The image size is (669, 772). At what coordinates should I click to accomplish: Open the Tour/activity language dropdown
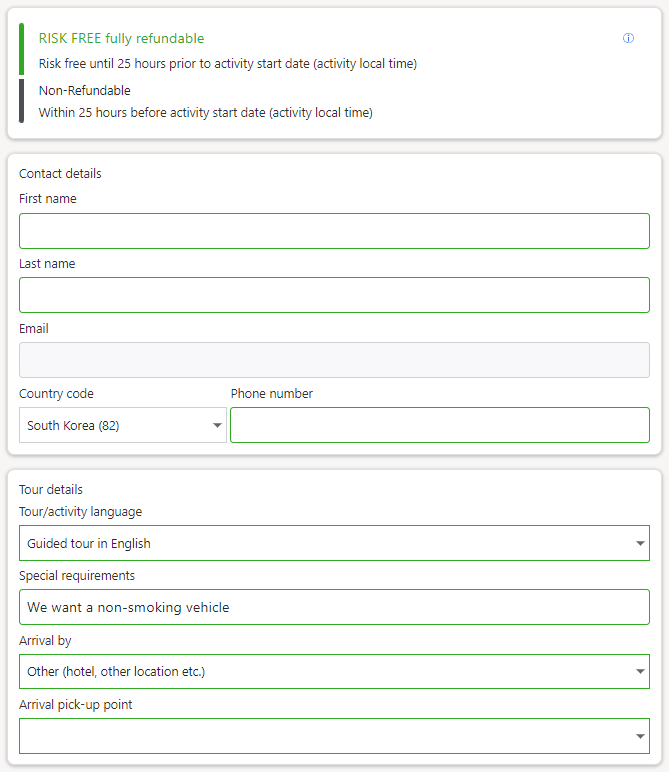(334, 543)
